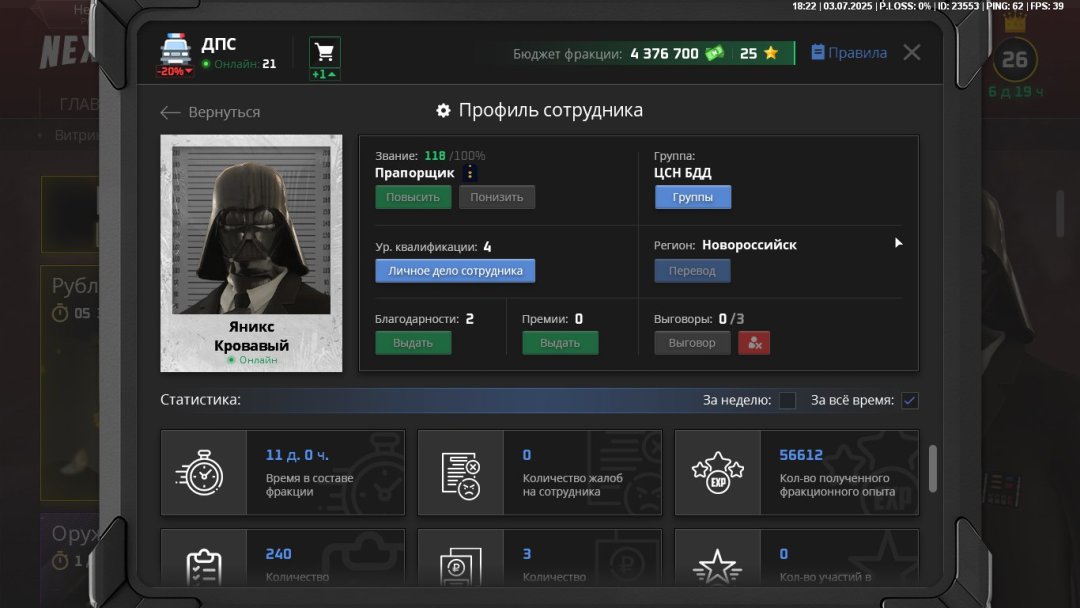The height and width of the screenshot is (608, 1080).
Task: Click the level 26 circle badge
Action: [x=1015, y=60]
